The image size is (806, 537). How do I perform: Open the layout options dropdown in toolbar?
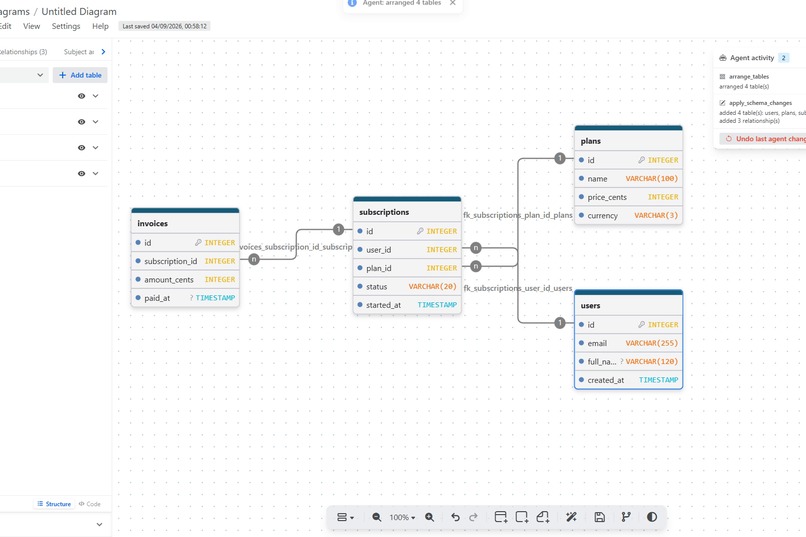pyautogui.click(x=345, y=517)
